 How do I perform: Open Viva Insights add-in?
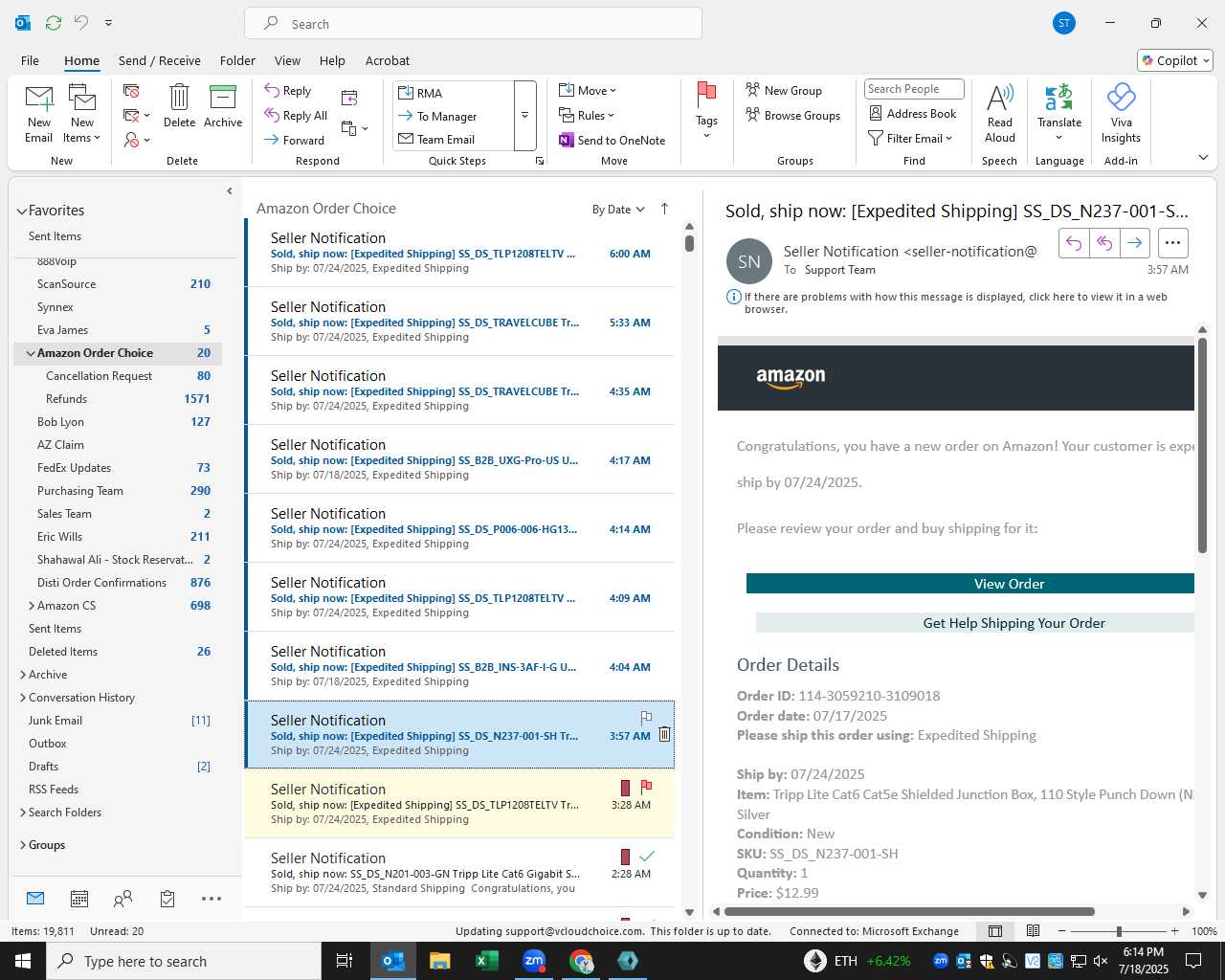(1121, 113)
